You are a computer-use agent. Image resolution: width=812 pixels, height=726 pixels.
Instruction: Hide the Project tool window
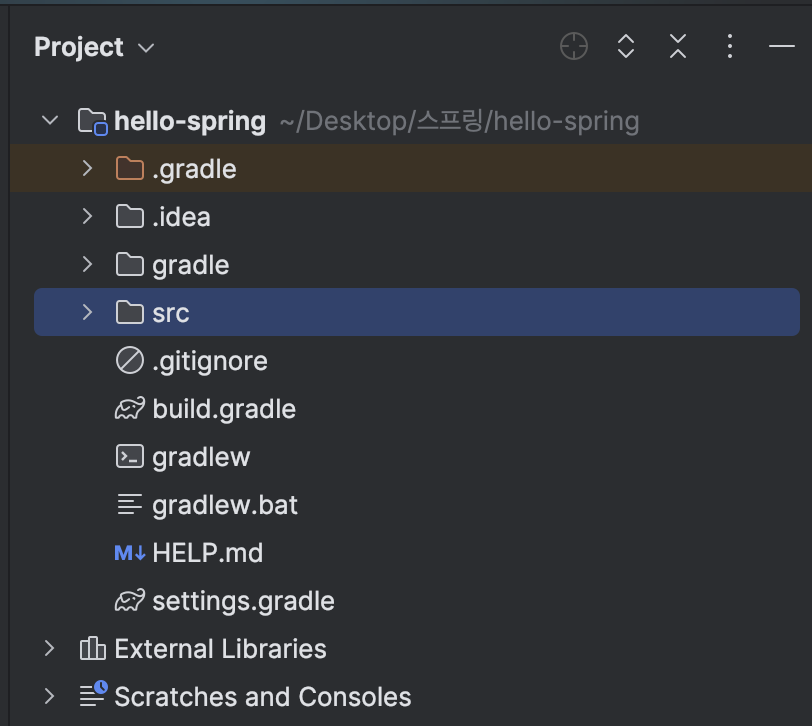[x=781, y=46]
